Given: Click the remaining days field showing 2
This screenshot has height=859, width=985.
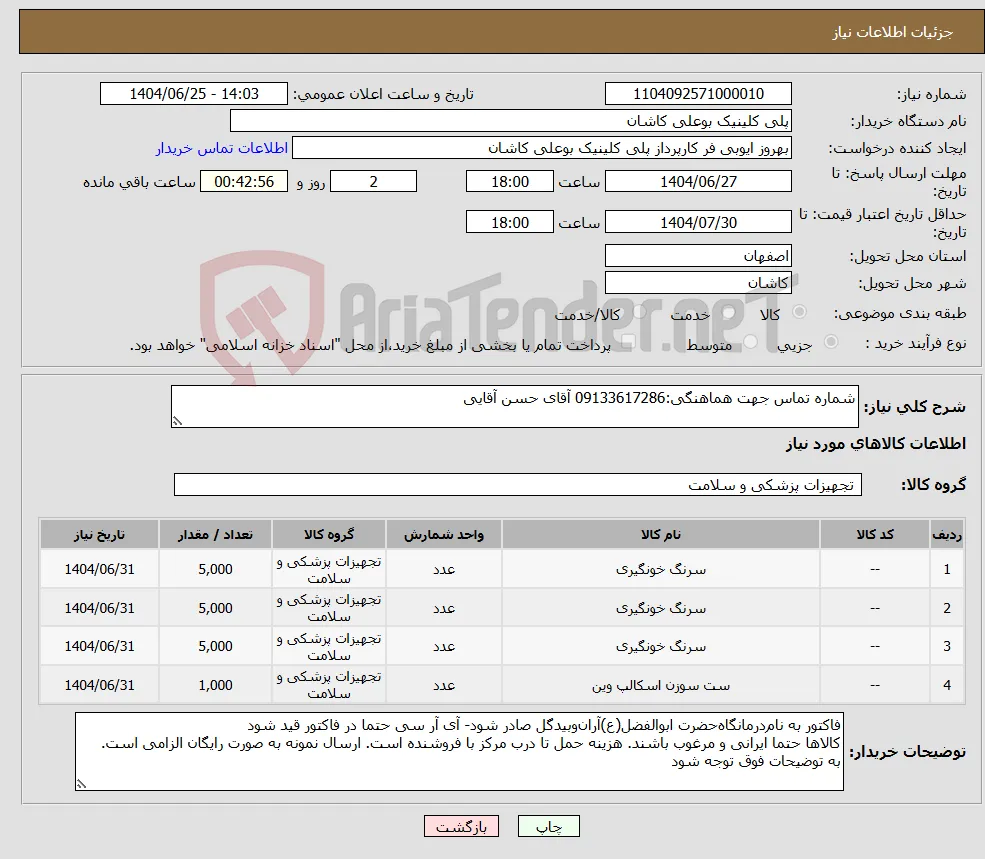Looking at the screenshot, I should click(x=373, y=182).
